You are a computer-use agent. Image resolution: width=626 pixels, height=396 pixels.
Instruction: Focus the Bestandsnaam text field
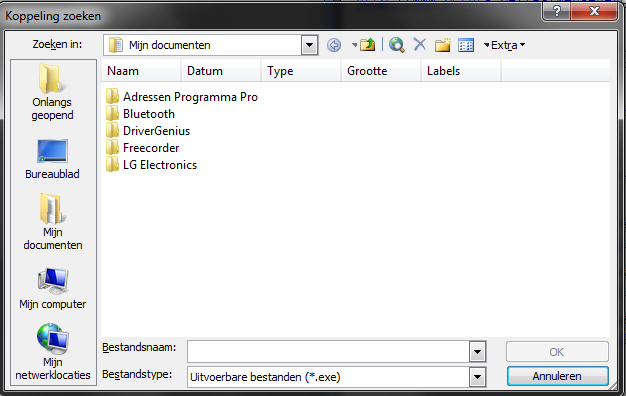[x=329, y=352]
